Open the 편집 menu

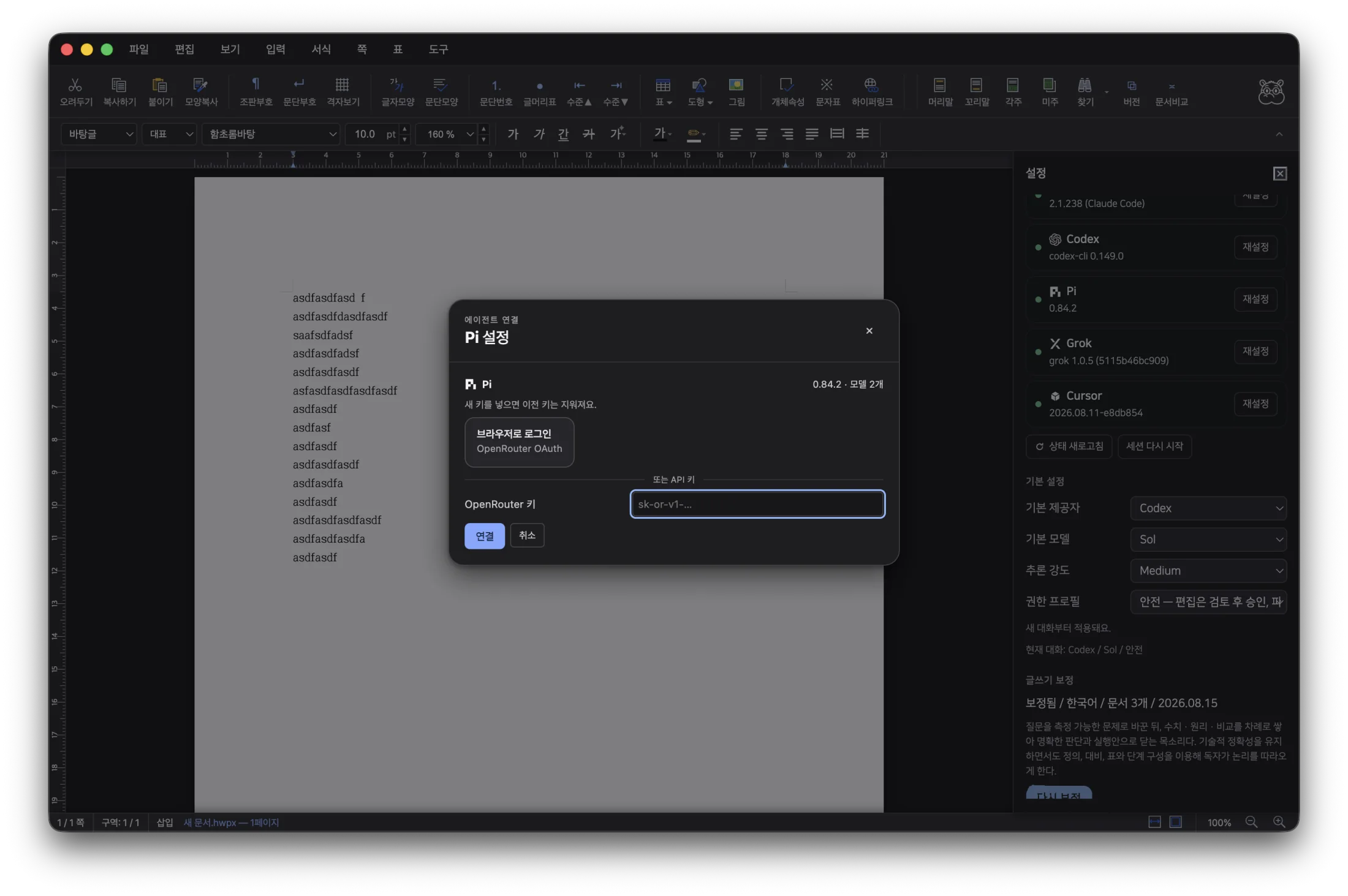tap(184, 49)
